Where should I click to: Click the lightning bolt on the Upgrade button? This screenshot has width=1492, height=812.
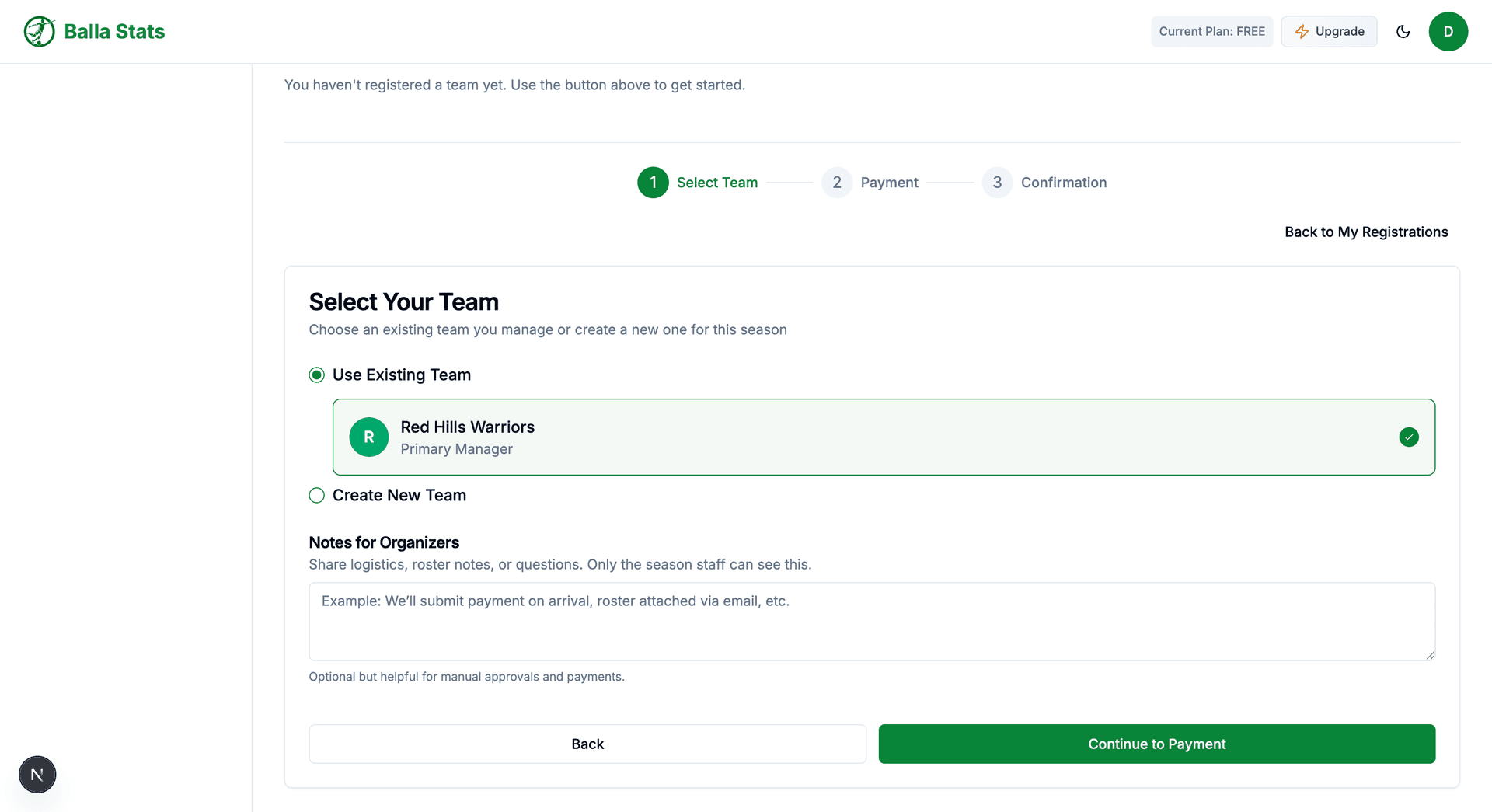[1302, 31]
